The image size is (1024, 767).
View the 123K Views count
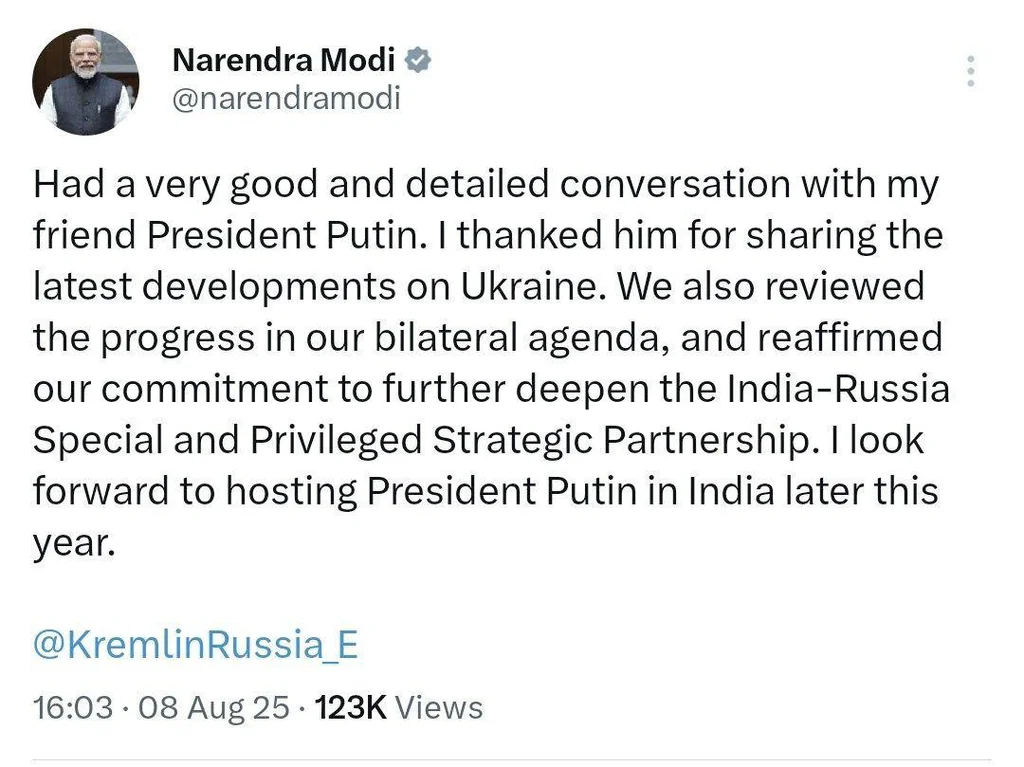pyautogui.click(x=398, y=708)
